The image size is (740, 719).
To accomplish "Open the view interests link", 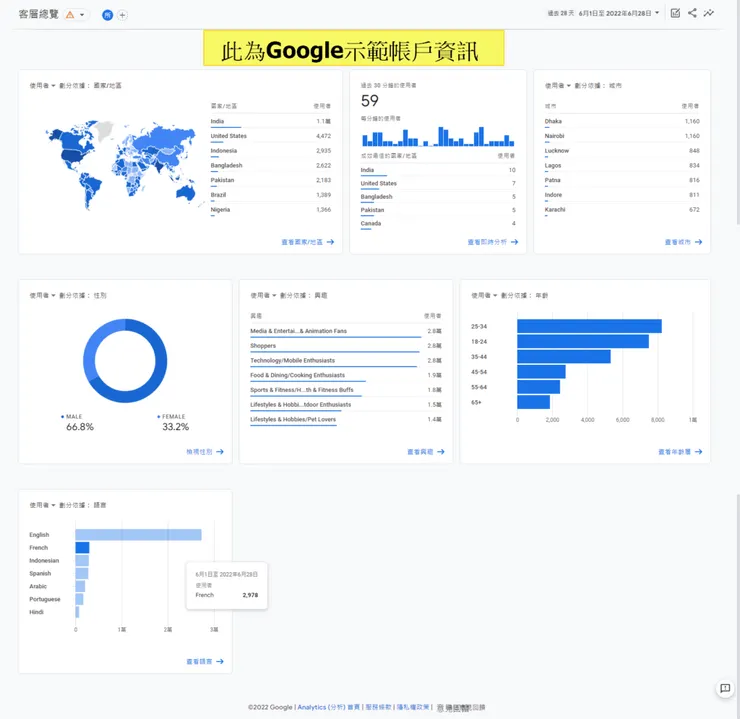I will pos(426,452).
